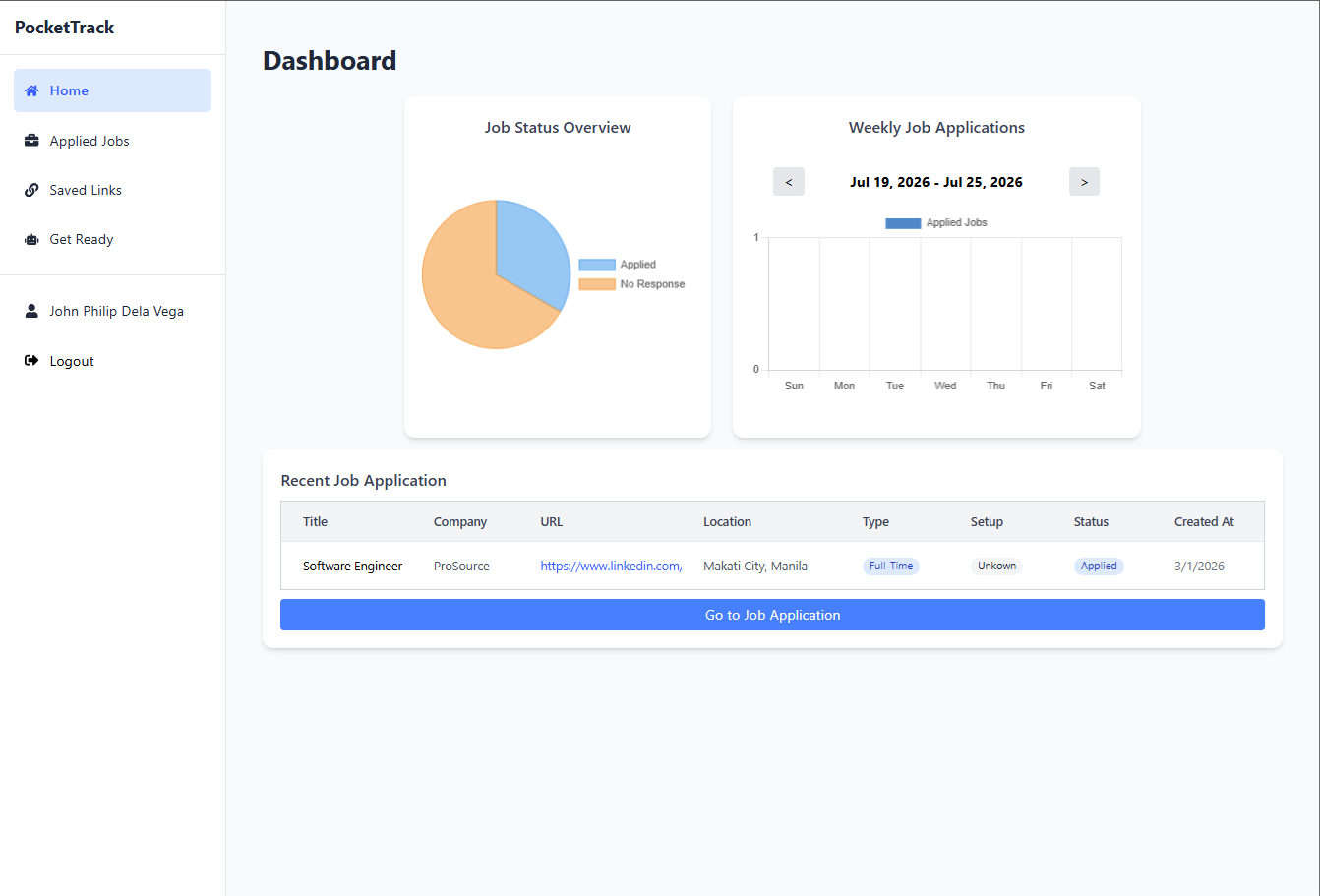Toggle Applied legend in pie chart
The image size is (1320, 896).
pyautogui.click(x=618, y=265)
